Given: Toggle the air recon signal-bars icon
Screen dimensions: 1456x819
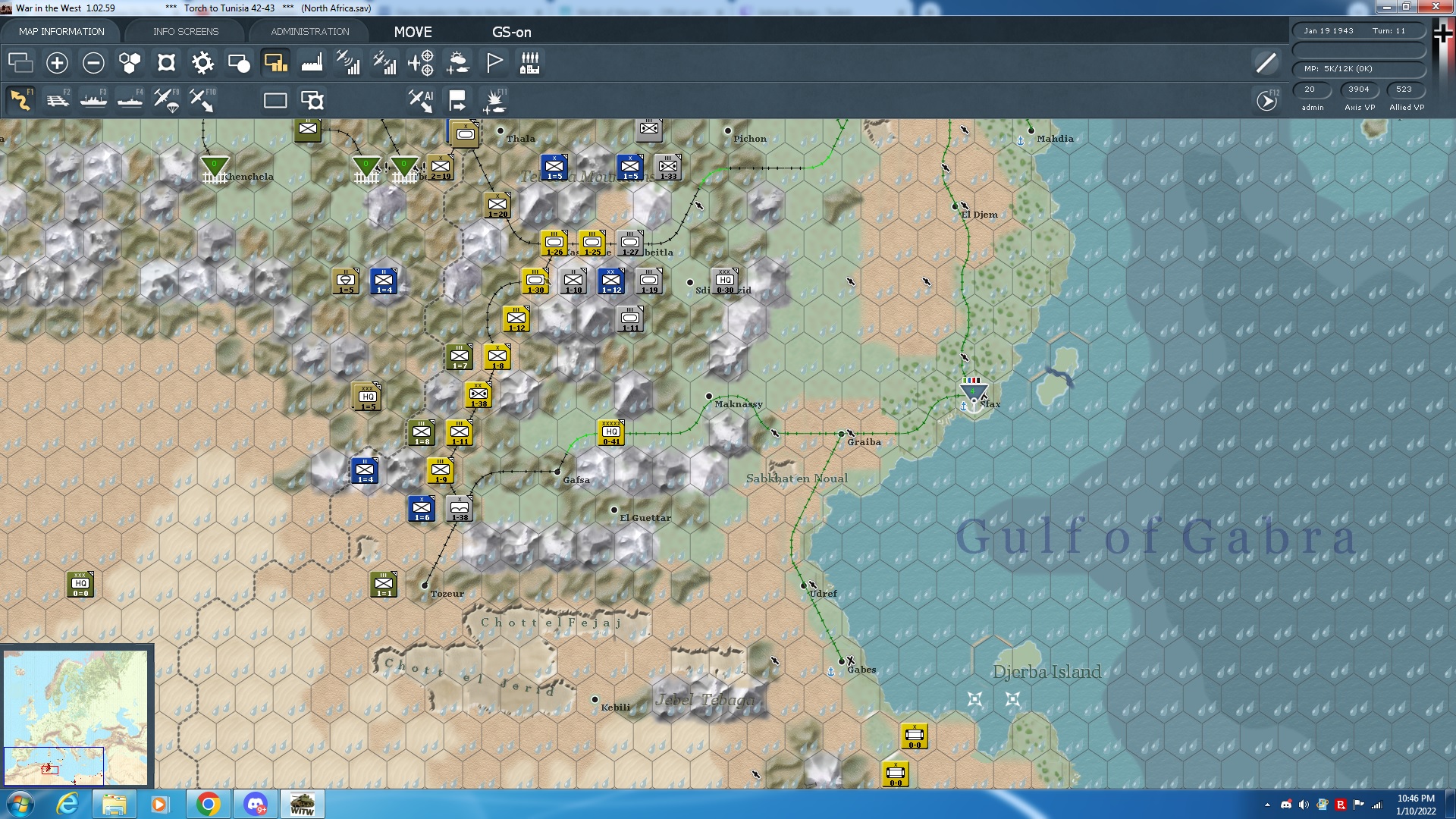Looking at the screenshot, I should [x=348, y=62].
